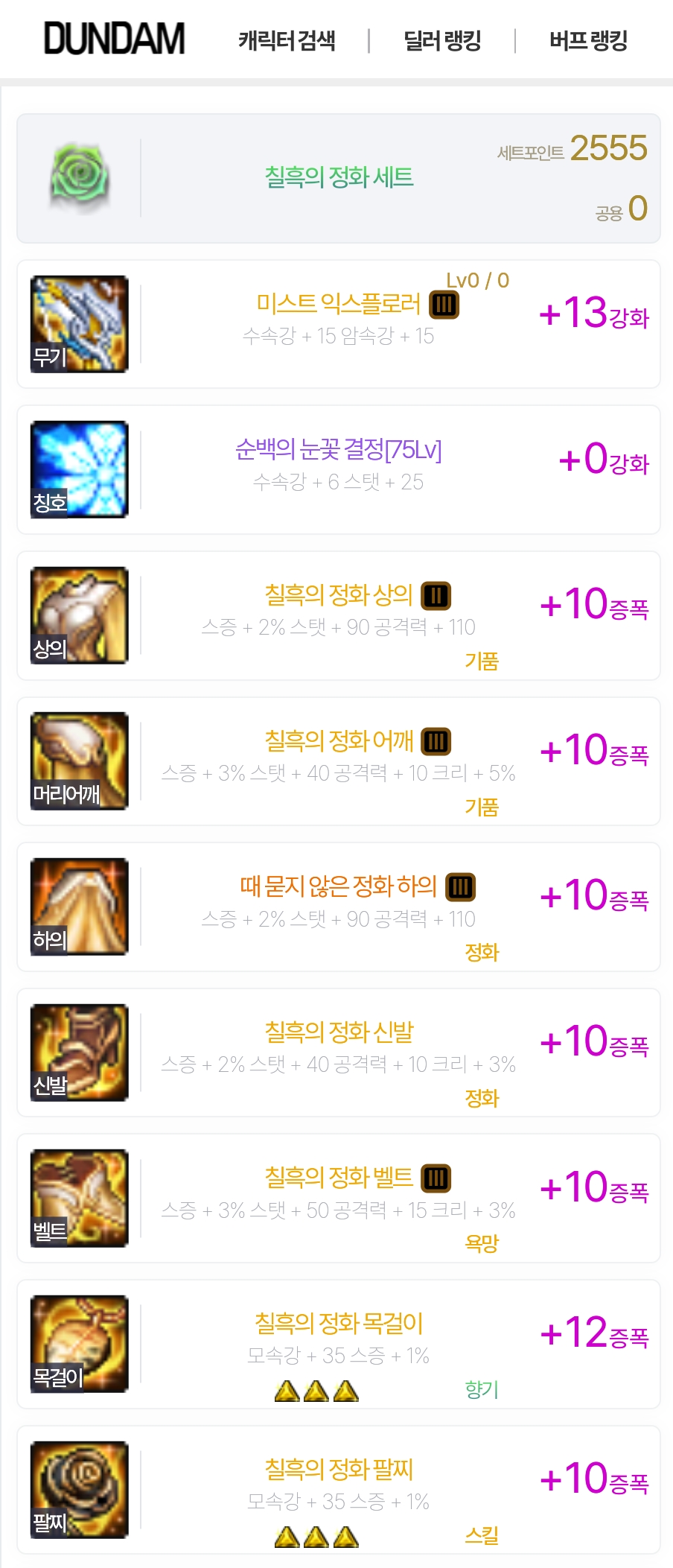Click the gold triangle marks under 목걸이
Screen dimensions: 673x1568
[316, 1391]
